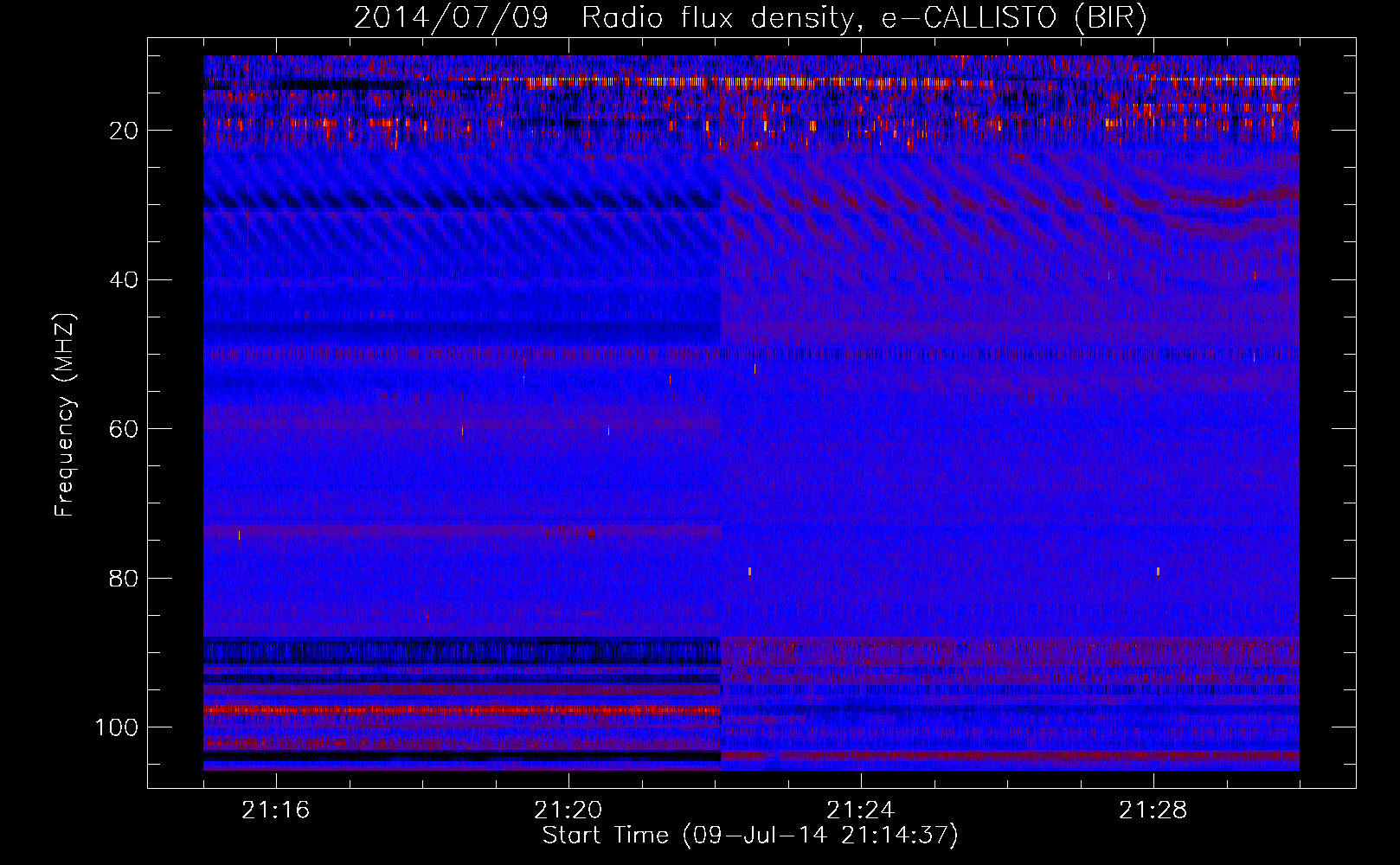Click the 21:24 time axis label

coord(860,811)
